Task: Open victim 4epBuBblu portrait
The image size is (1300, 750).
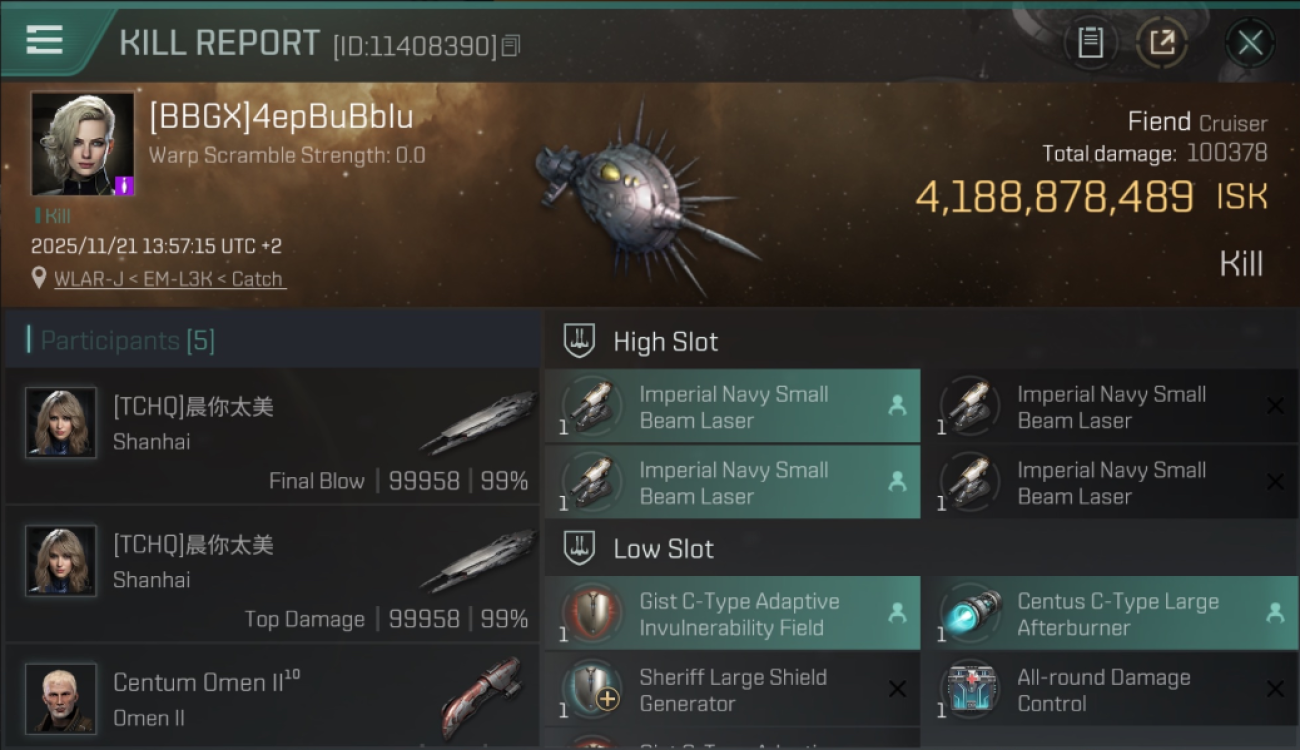Action: click(x=82, y=143)
